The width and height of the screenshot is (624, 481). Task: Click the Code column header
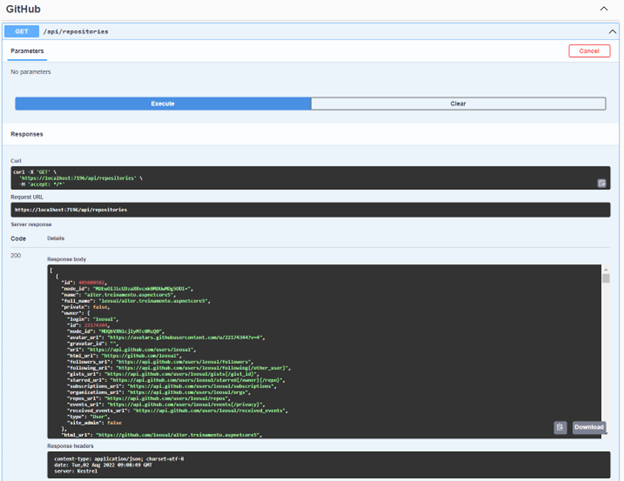(x=18, y=239)
